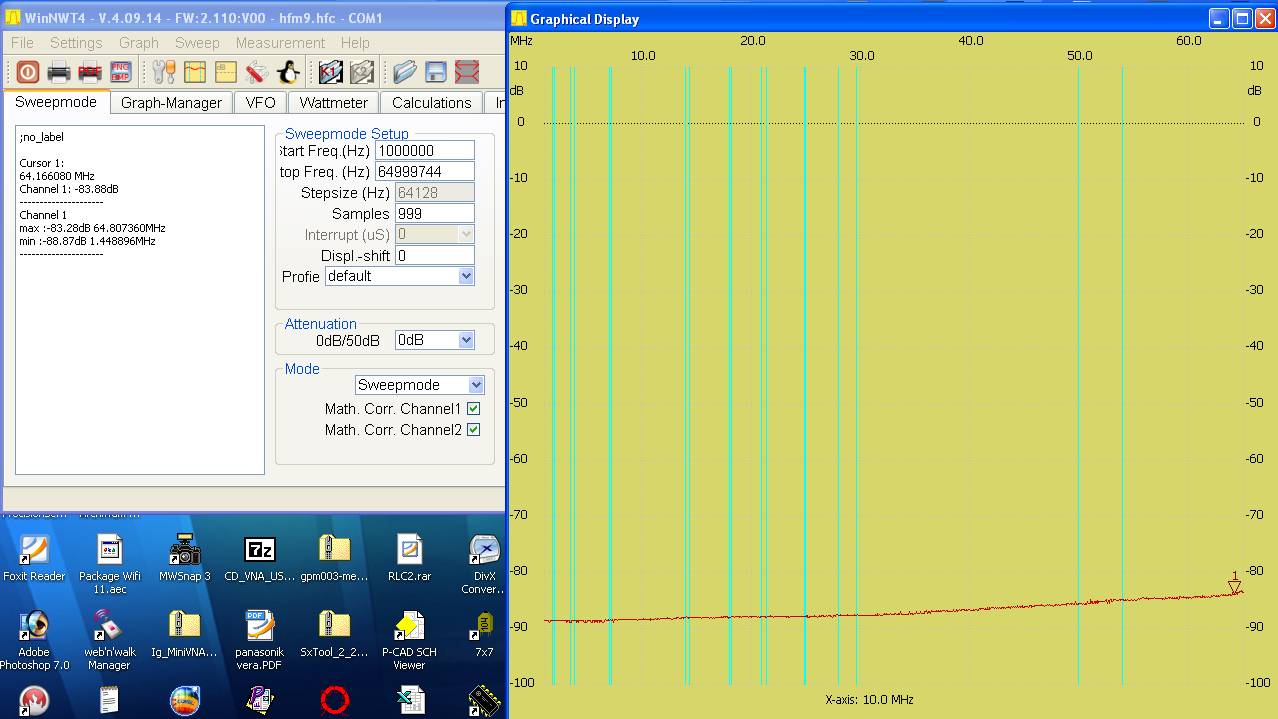Click the printer icon in toolbar

[x=59, y=72]
